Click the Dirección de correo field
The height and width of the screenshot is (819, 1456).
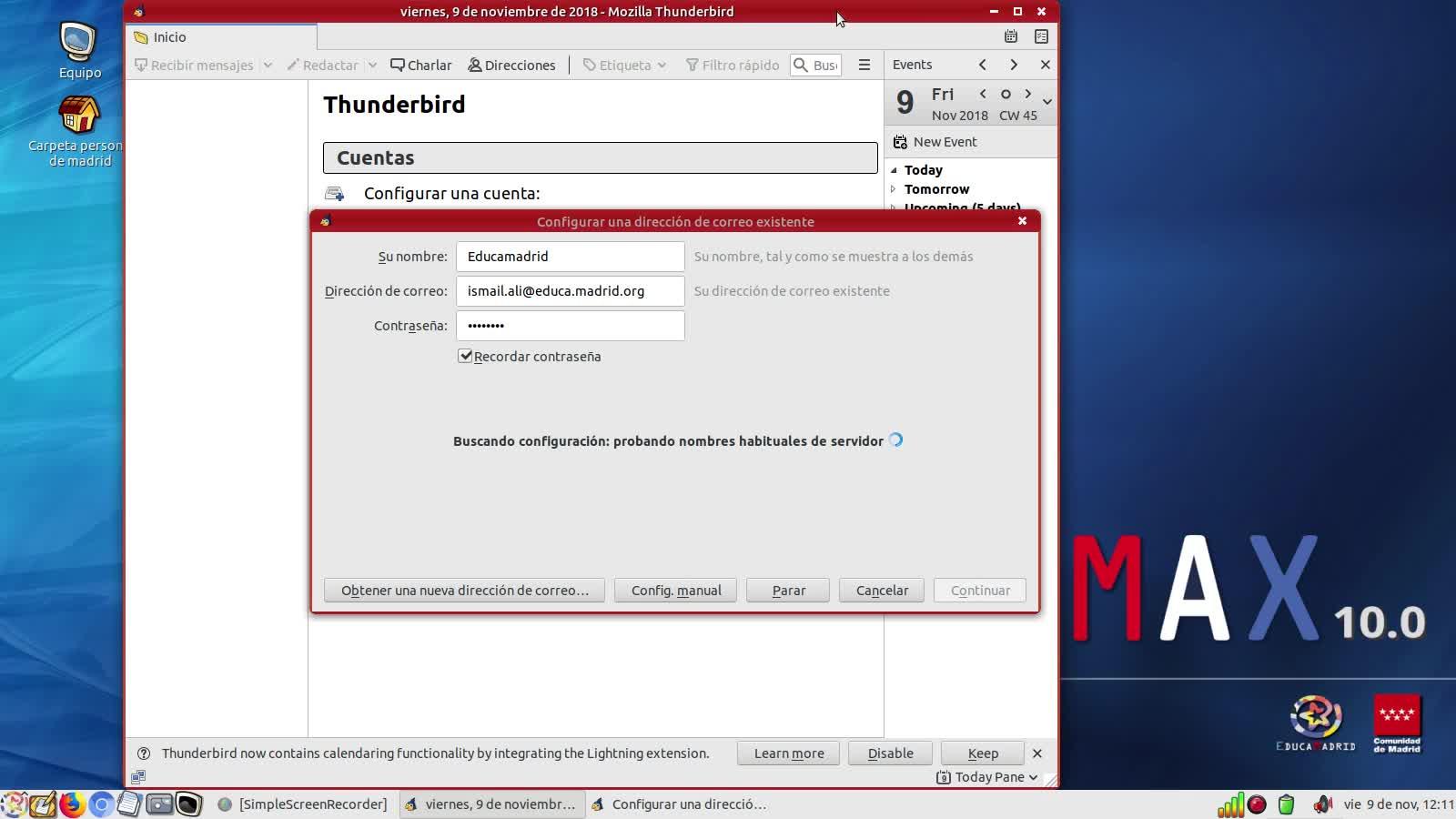571,291
